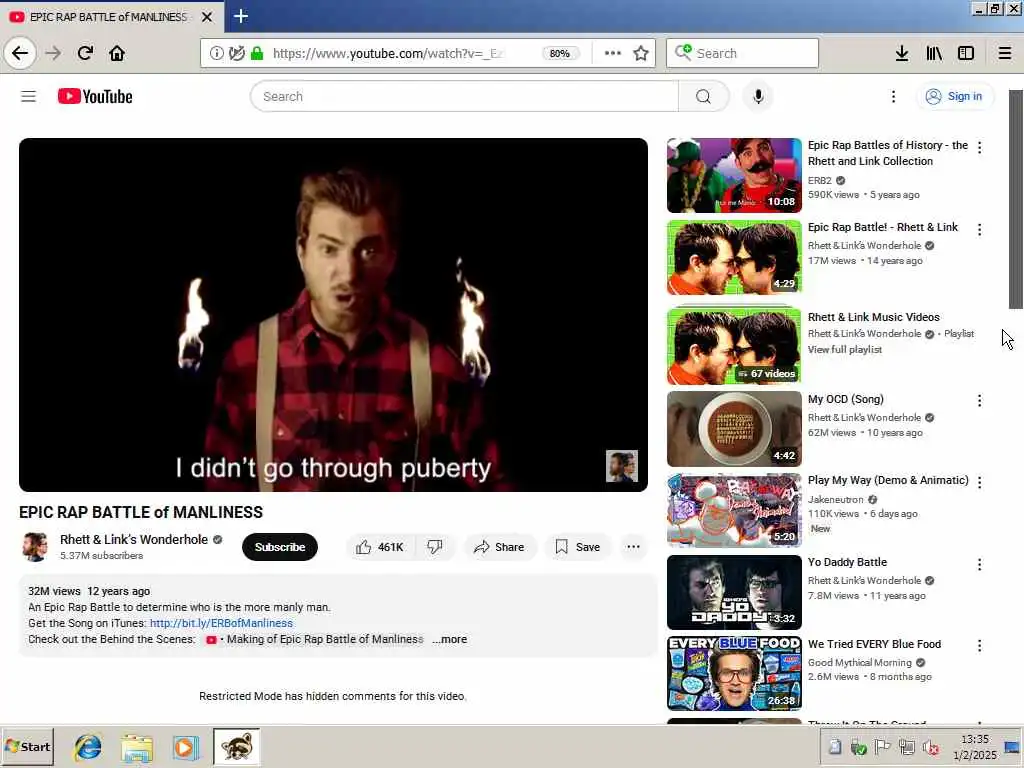Click View full playlist
The image size is (1024, 768).
point(844,349)
